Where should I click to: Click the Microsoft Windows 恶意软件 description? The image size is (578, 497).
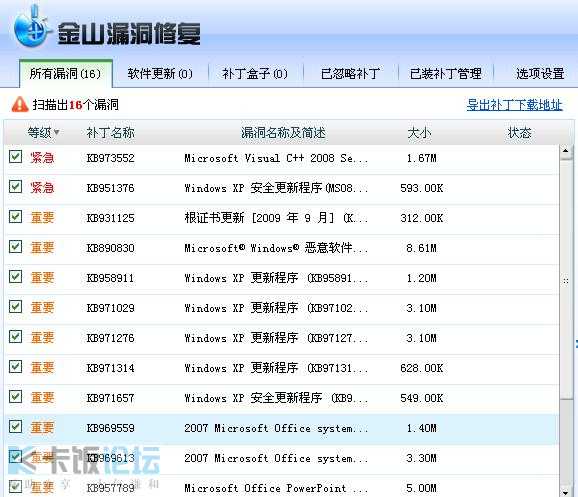point(276,248)
